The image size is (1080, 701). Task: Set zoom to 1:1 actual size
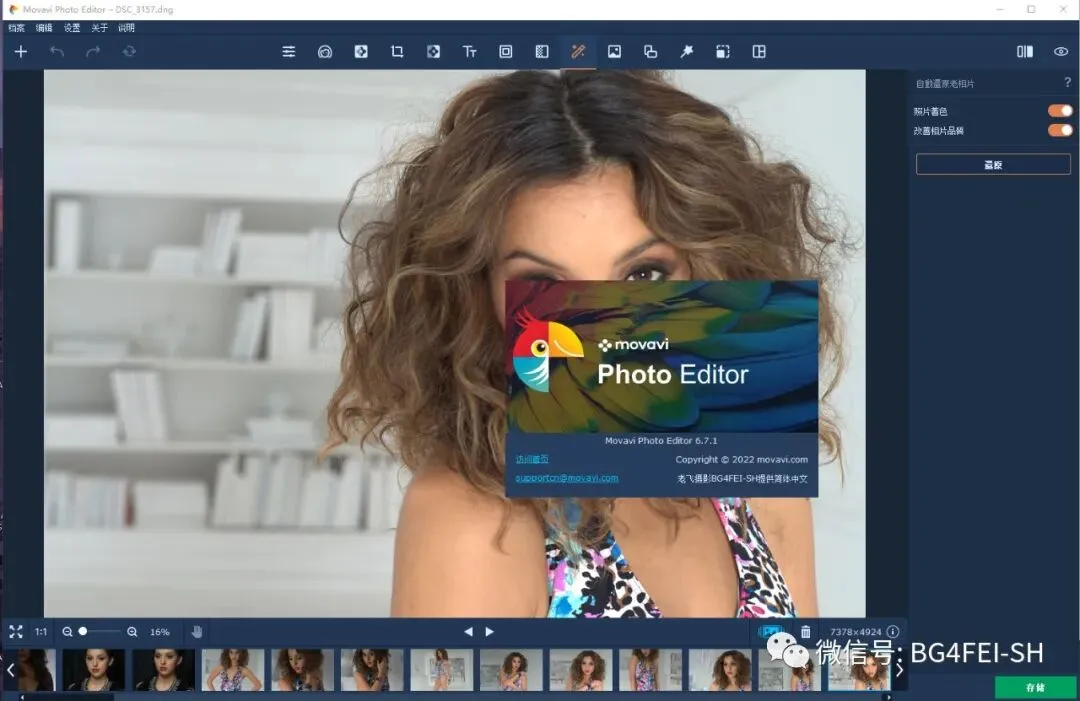pyautogui.click(x=41, y=631)
